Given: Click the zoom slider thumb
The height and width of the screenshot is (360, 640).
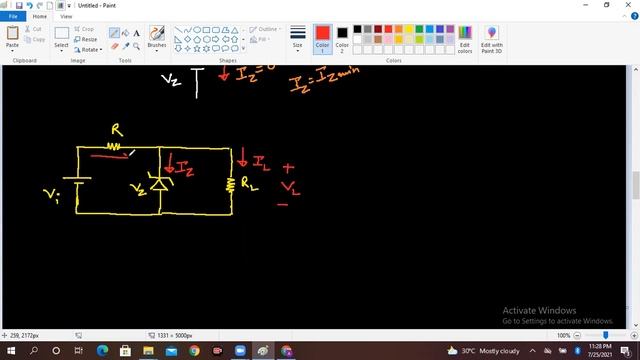Looking at the screenshot, I should pyautogui.click(x=606, y=335).
